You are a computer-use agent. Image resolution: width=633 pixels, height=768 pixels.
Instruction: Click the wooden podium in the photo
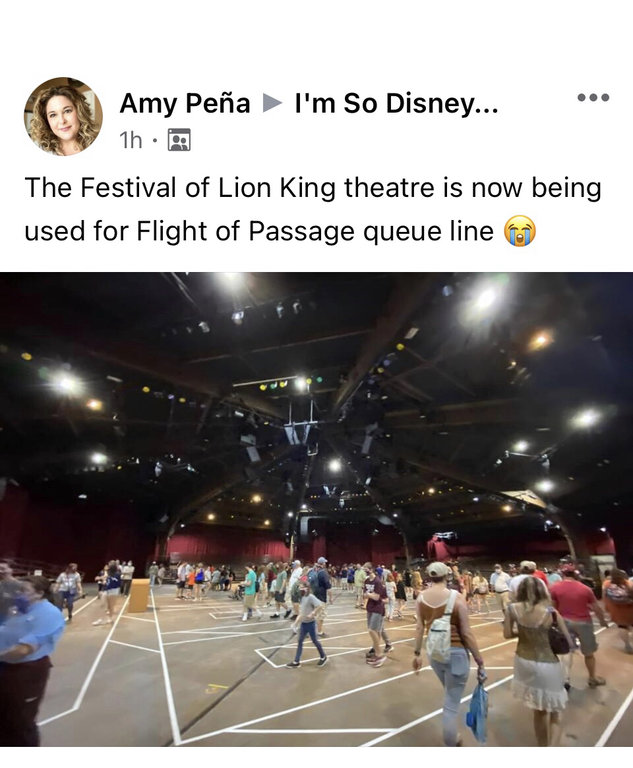tap(138, 595)
